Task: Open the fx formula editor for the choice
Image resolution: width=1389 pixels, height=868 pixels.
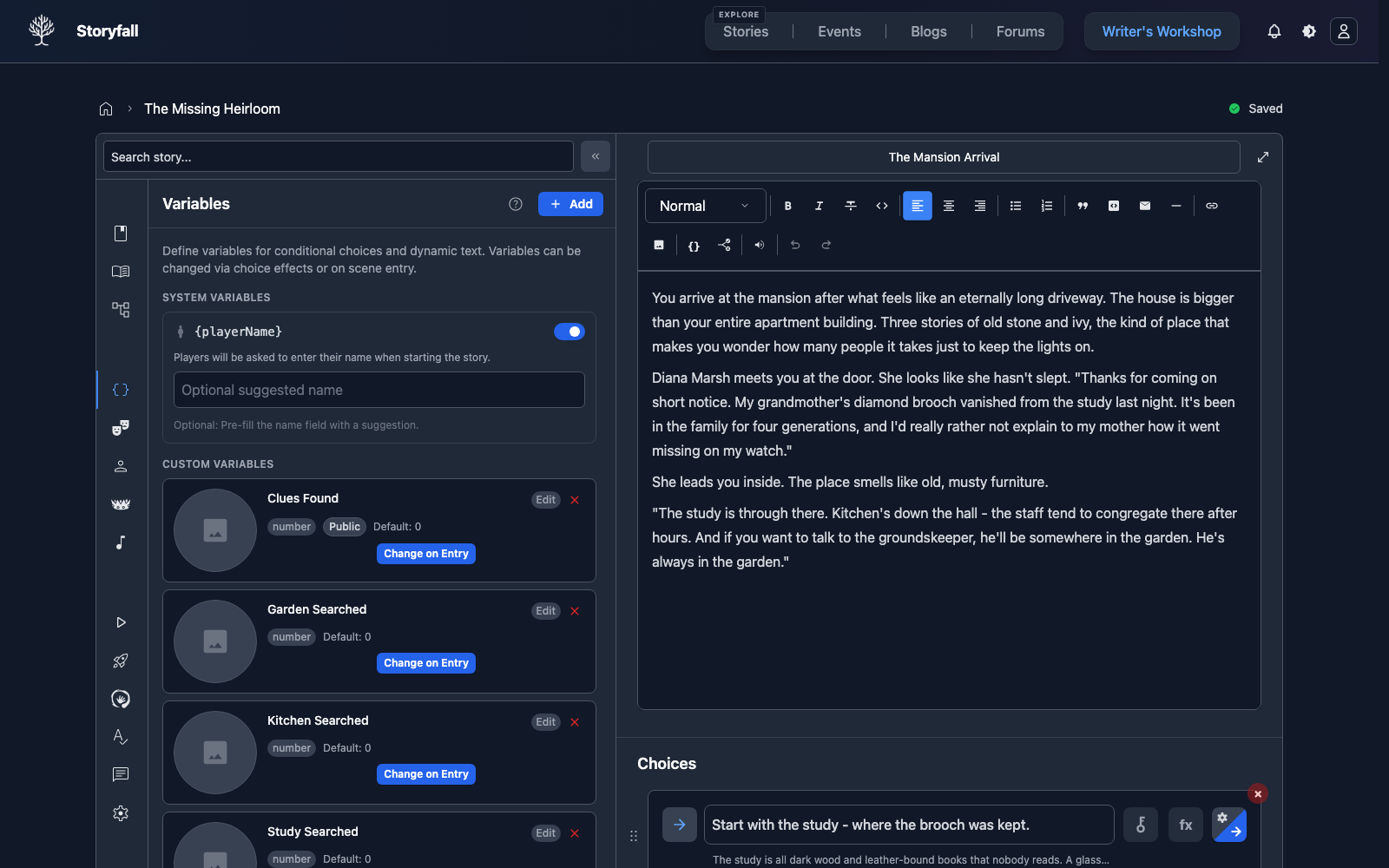Action: (1185, 825)
